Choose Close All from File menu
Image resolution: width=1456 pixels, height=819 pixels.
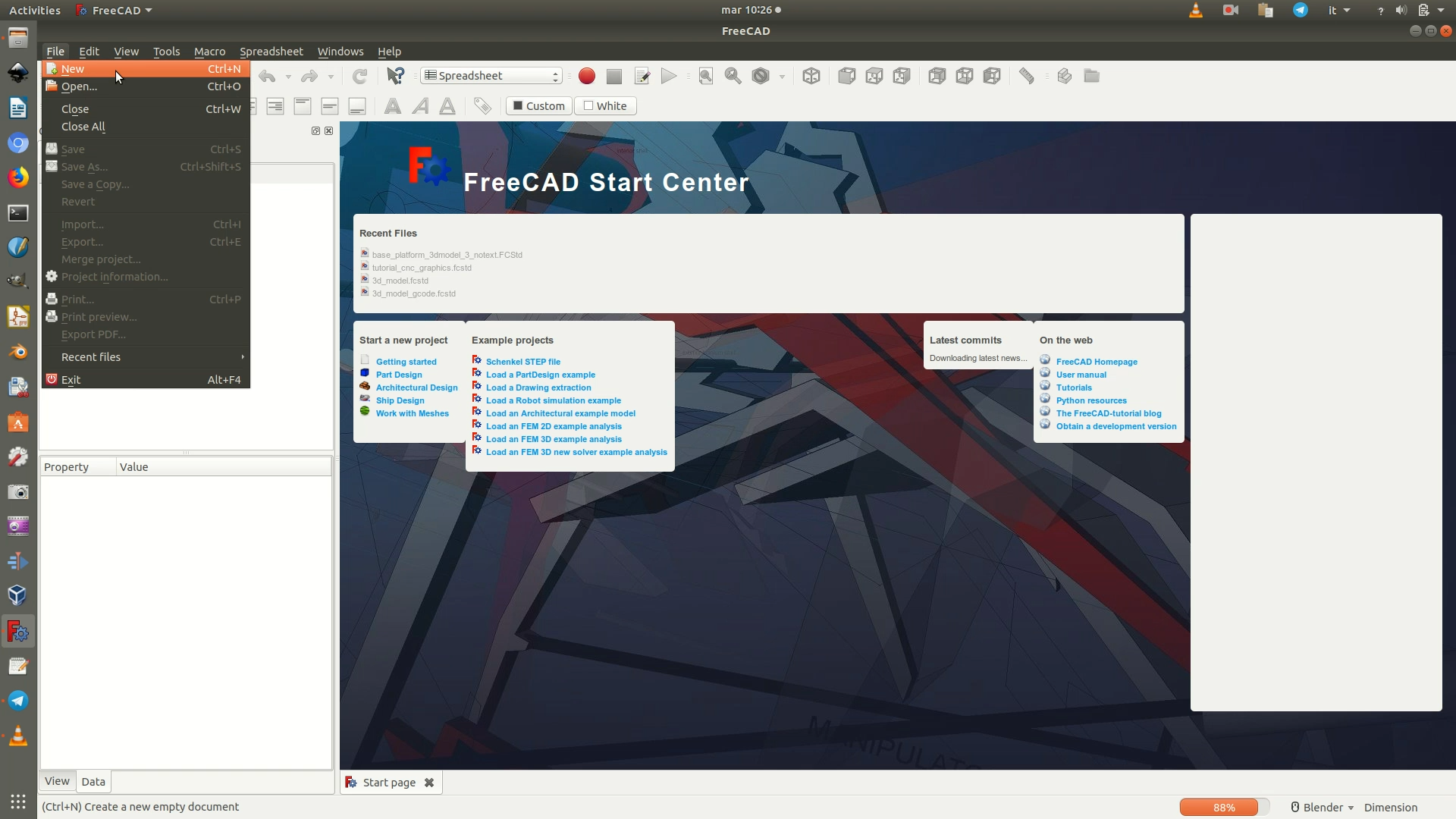click(146, 127)
